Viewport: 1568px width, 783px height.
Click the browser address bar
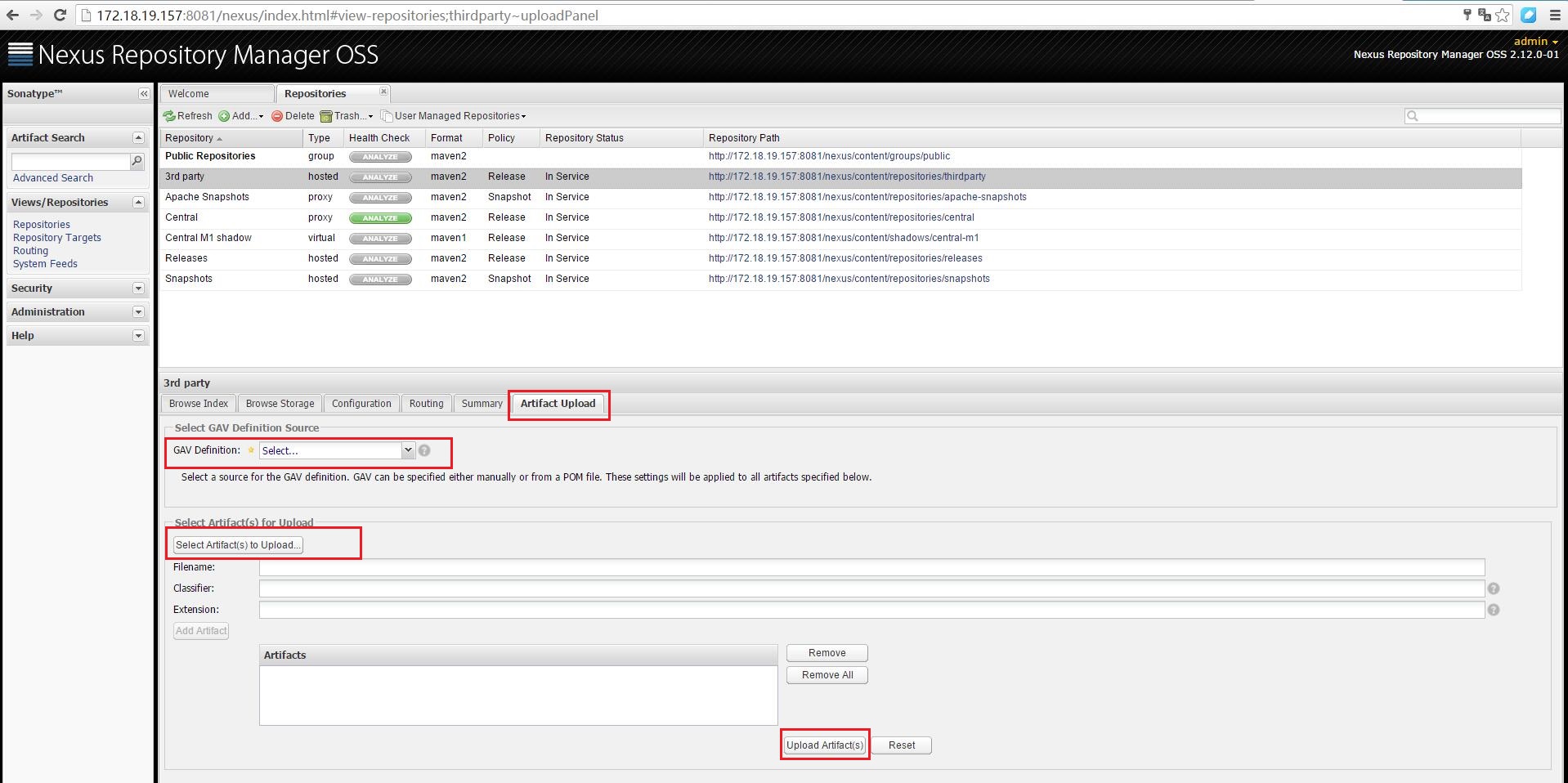[768, 16]
